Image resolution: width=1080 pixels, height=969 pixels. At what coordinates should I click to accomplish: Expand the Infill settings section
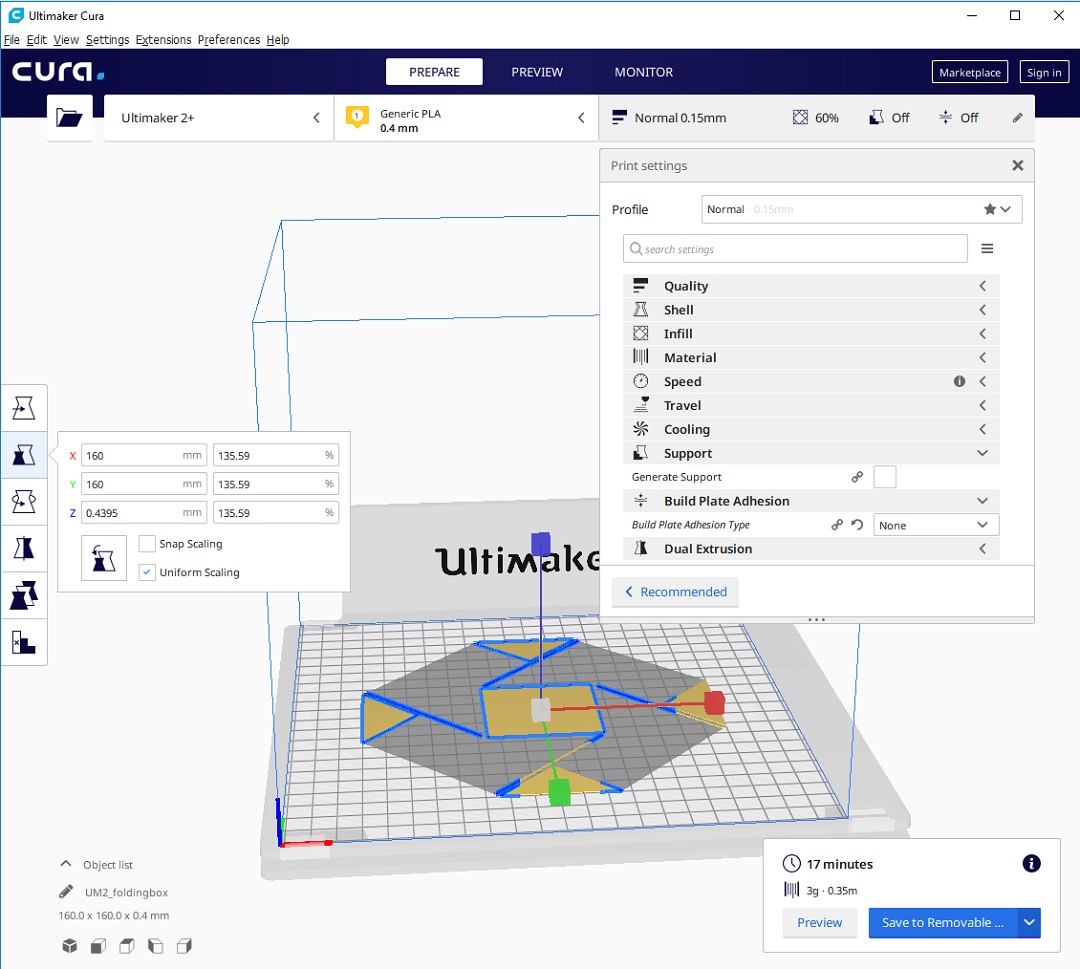[x=811, y=333]
